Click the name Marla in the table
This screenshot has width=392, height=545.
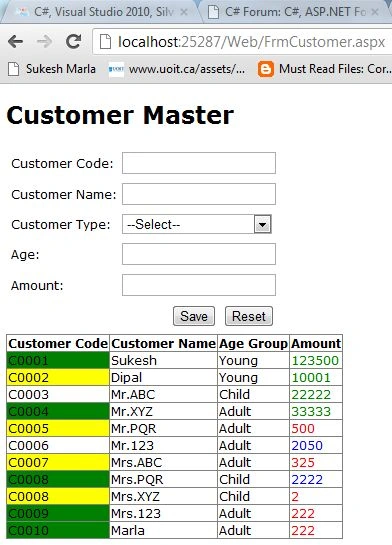pyautogui.click(x=128, y=531)
